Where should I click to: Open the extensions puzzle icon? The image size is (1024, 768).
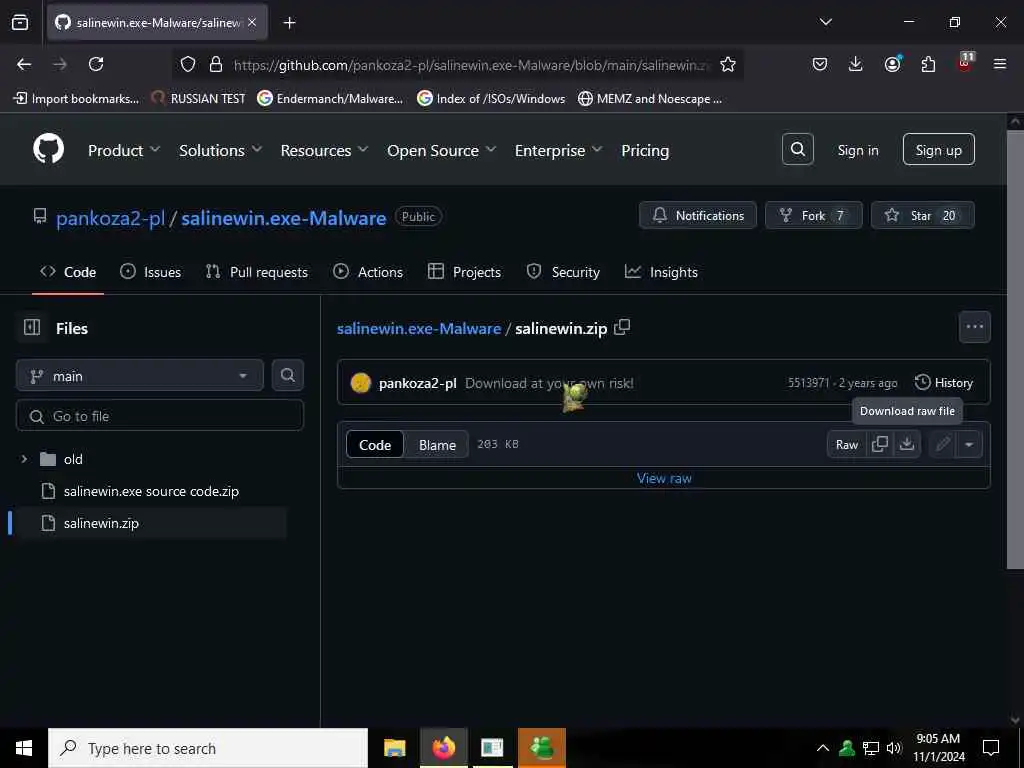tap(928, 64)
